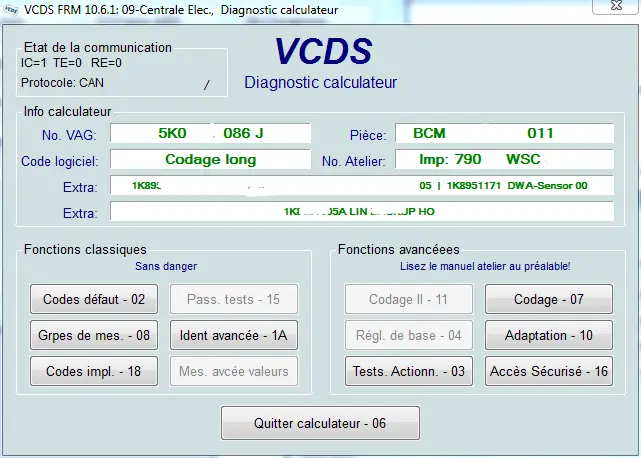The width and height of the screenshot is (641, 458).
Task: Click the Code logiciel field Codage long
Action: (211, 159)
